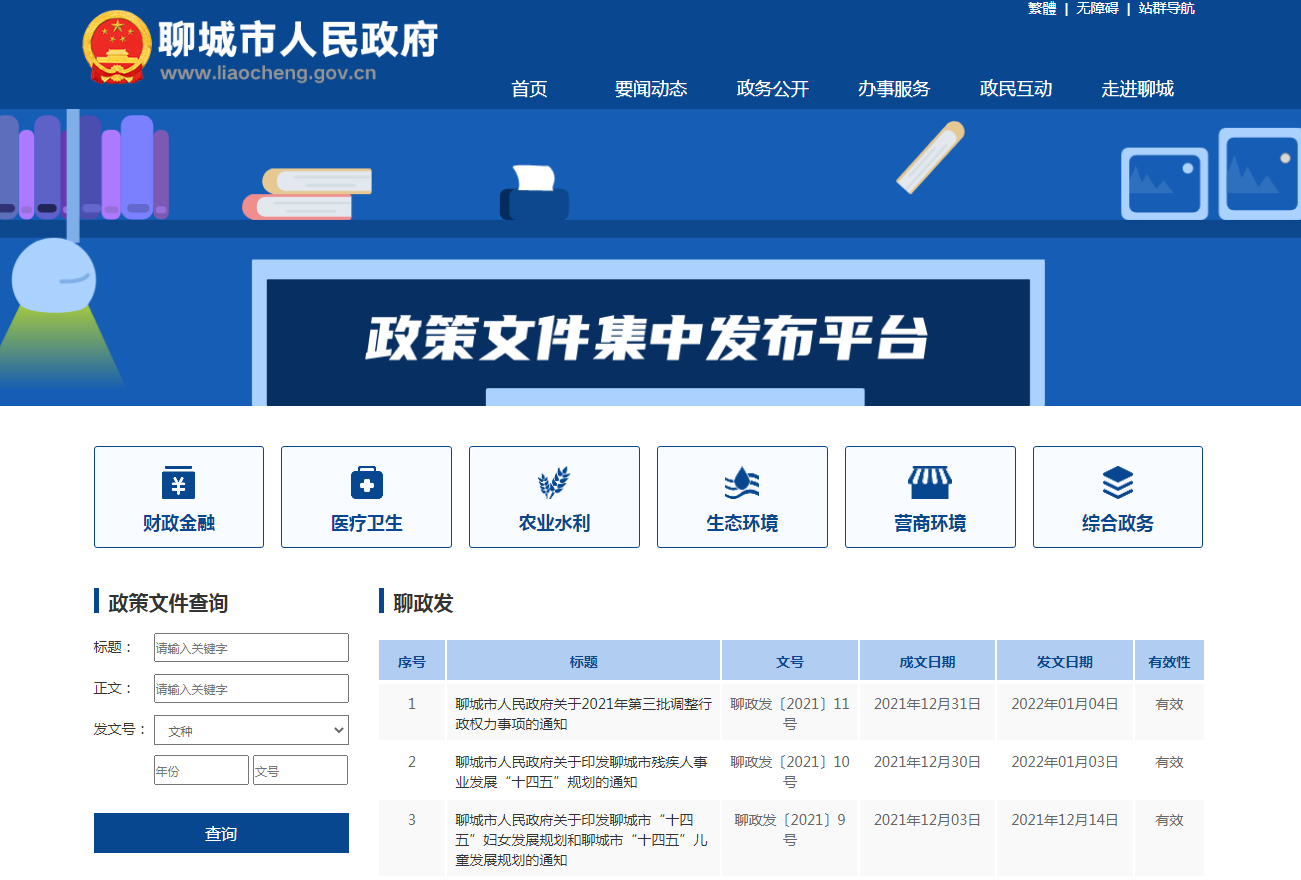Open the 生态环境 water drop icon

point(741,481)
